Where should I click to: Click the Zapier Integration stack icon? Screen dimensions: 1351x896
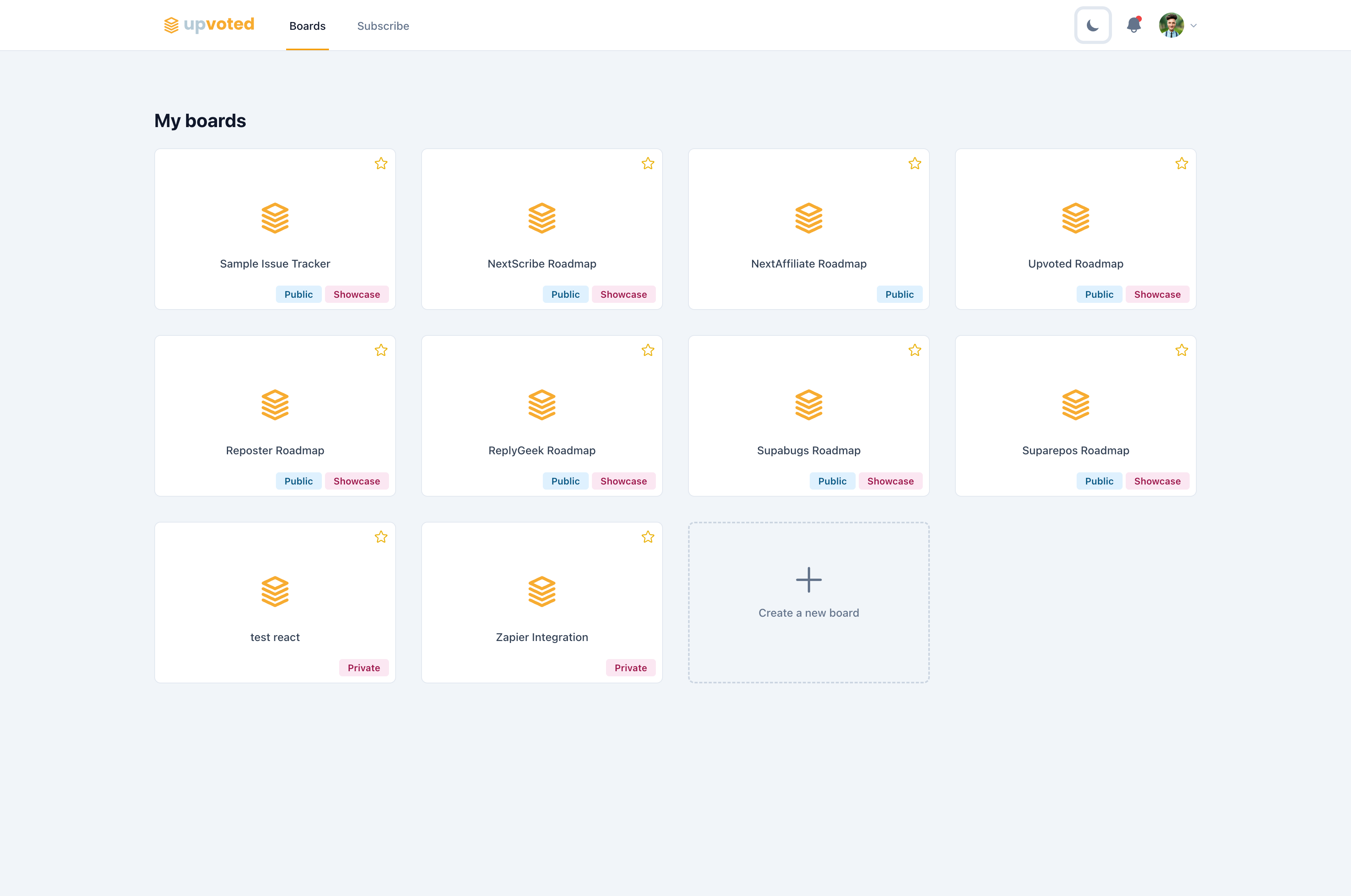[541, 592]
